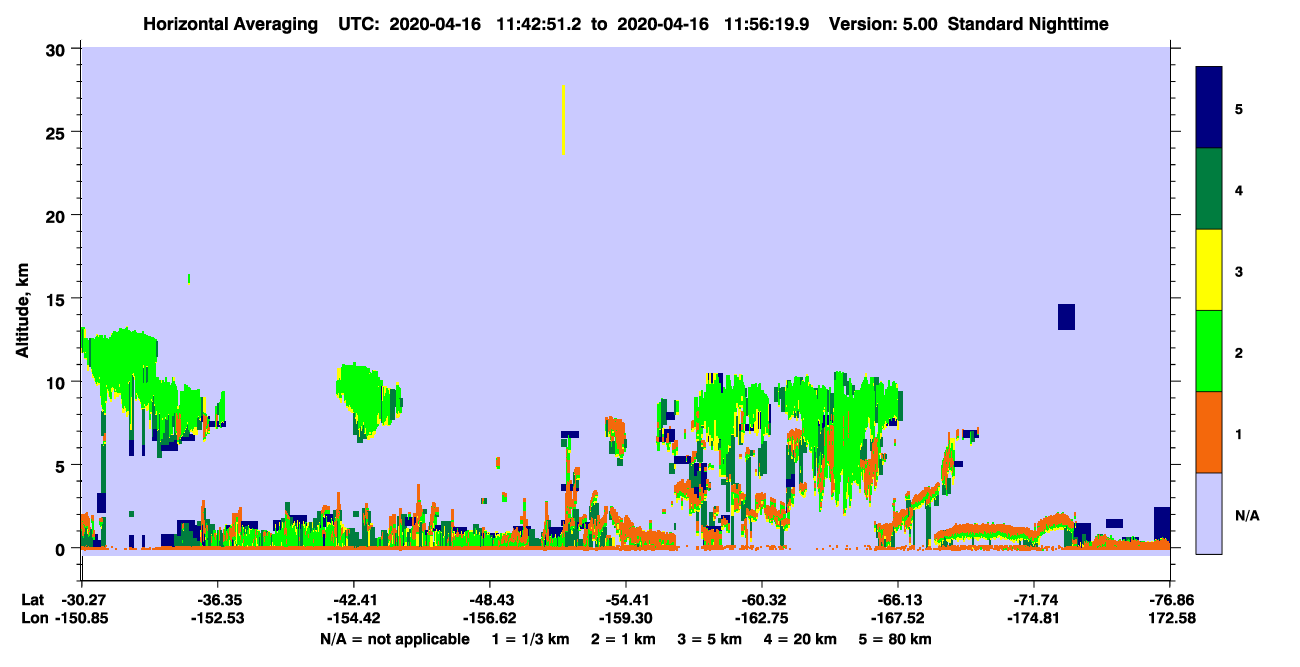1300x667 pixels.
Task: Click latitude value -66.13
Action: click(x=898, y=600)
